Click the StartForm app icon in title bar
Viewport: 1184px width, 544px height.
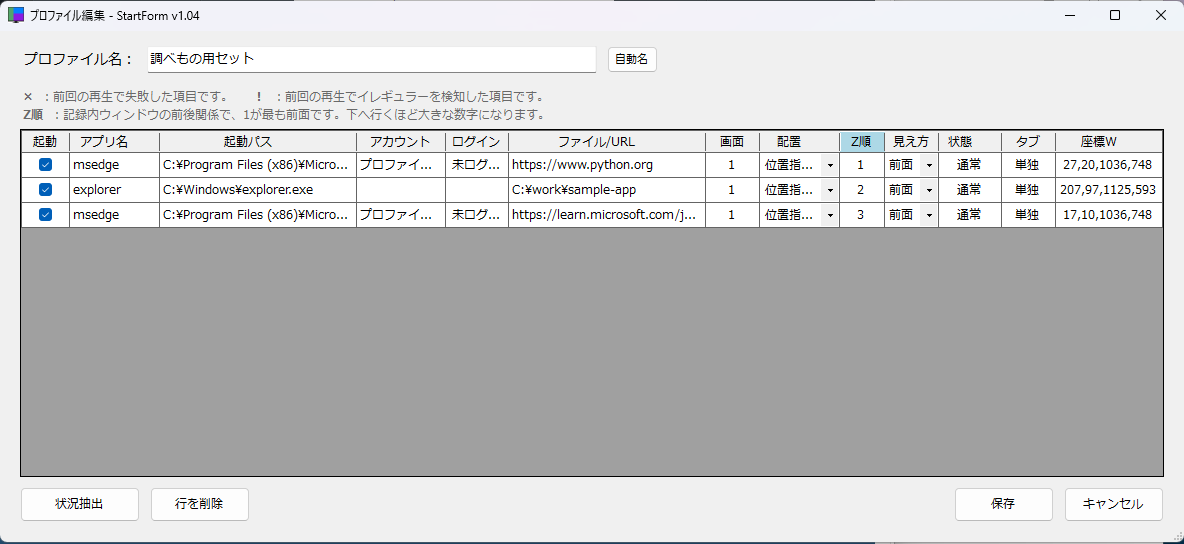pos(15,14)
